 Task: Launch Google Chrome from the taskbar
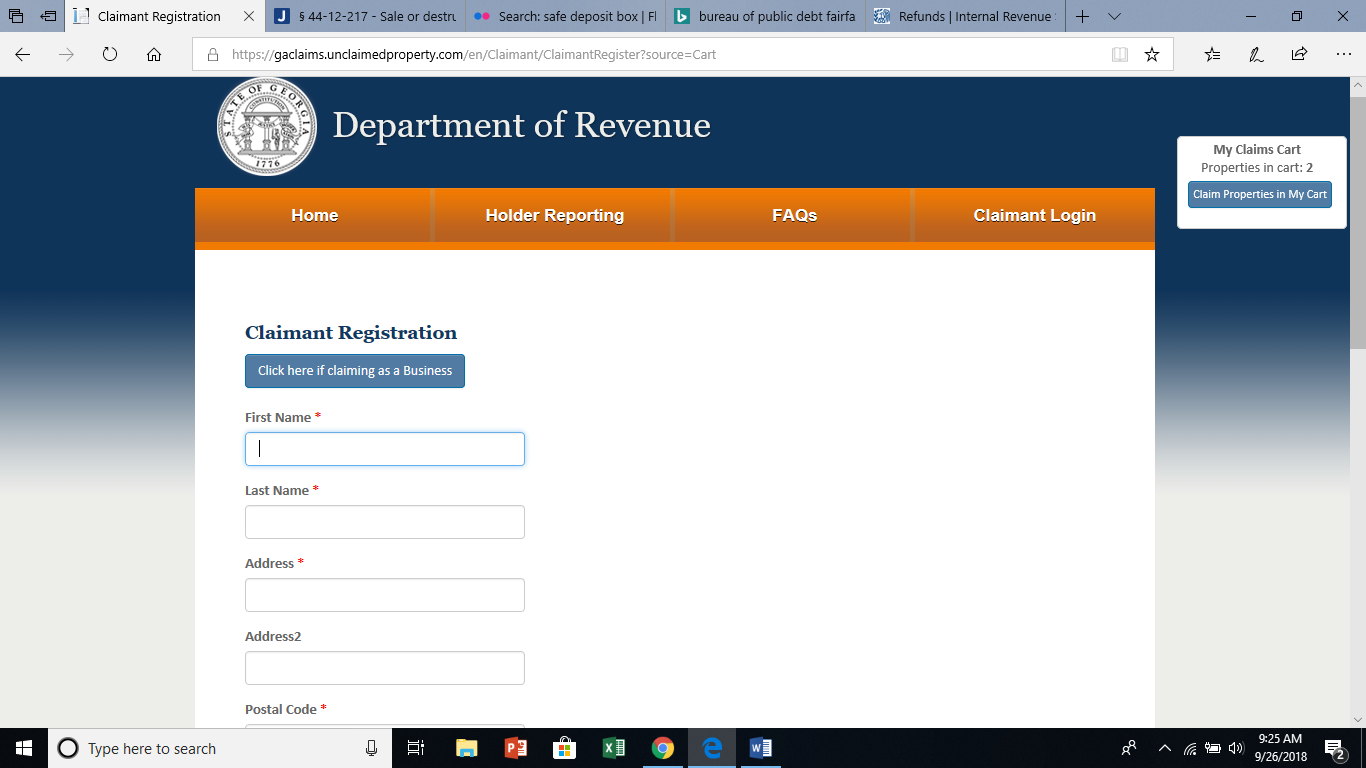click(x=663, y=748)
